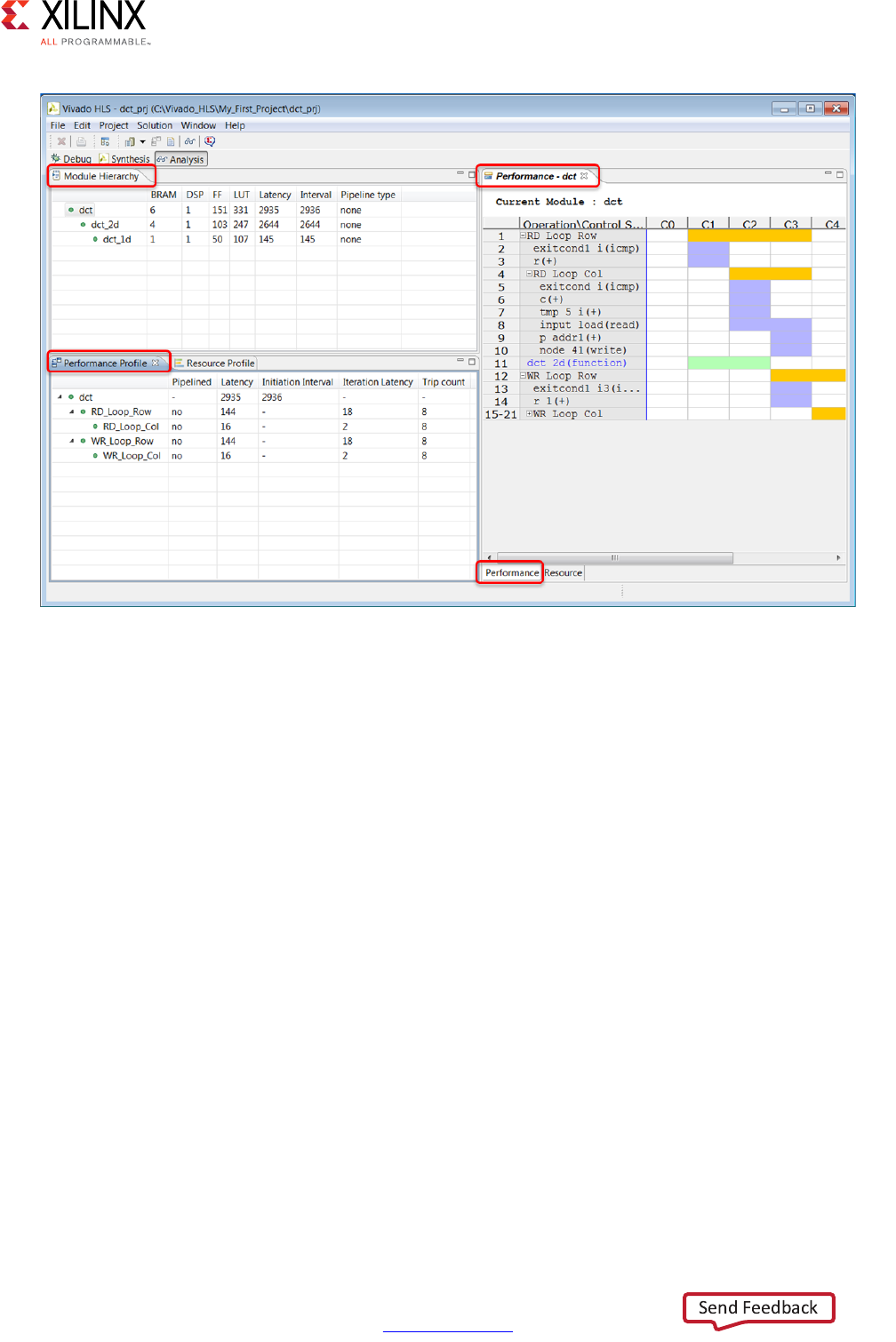Open the Help menu
The height and width of the screenshot is (1342, 896).
(x=235, y=125)
